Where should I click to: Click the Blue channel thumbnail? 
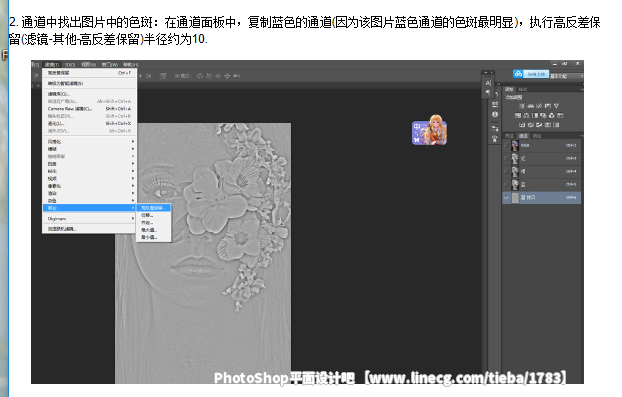pyautogui.click(x=515, y=184)
